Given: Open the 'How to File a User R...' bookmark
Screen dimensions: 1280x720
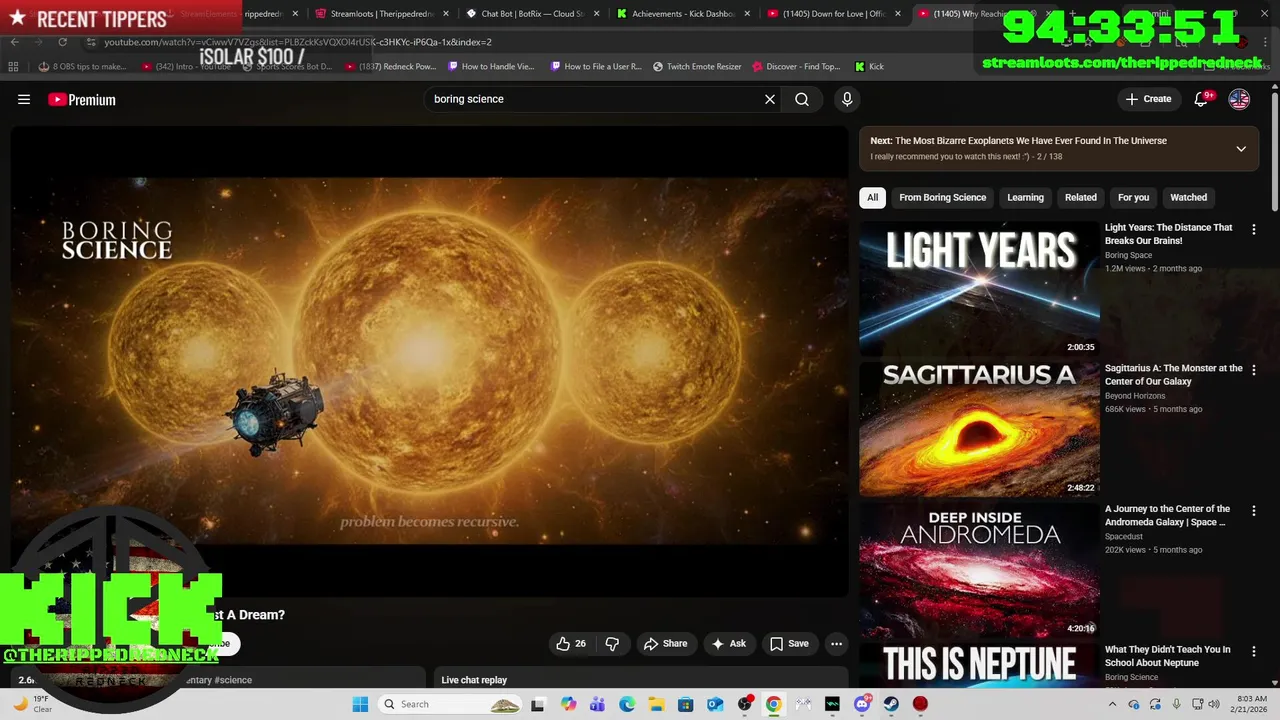Looking at the screenshot, I should (596, 67).
